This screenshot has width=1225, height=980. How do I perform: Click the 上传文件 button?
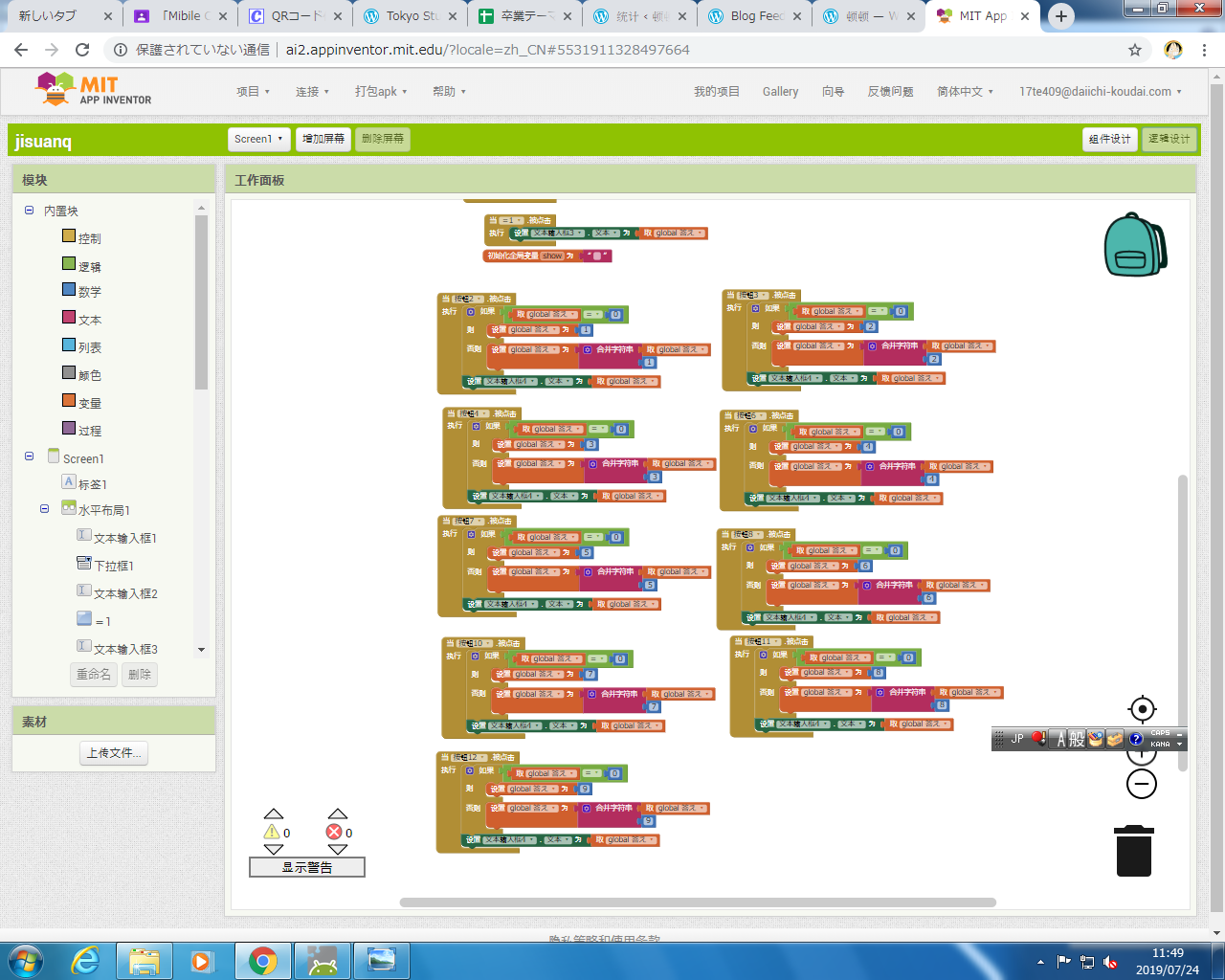pos(114,753)
